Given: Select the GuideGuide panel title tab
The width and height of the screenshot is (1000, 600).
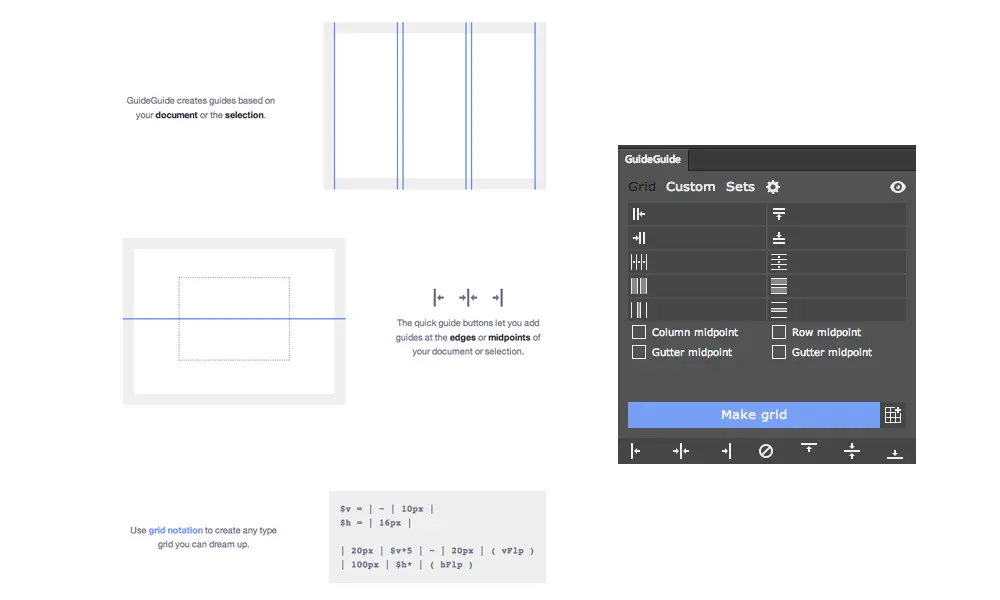Looking at the screenshot, I should pyautogui.click(x=652, y=159).
